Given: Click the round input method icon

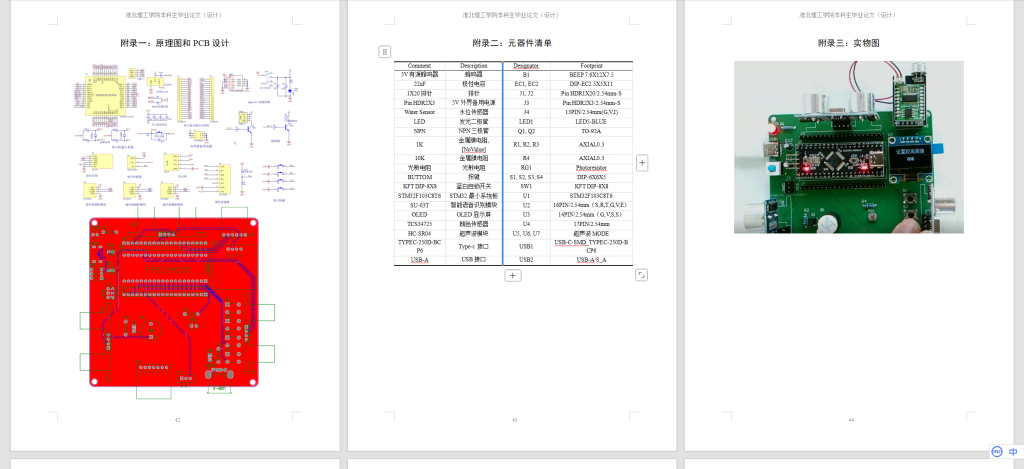Looking at the screenshot, I should tap(997, 451).
